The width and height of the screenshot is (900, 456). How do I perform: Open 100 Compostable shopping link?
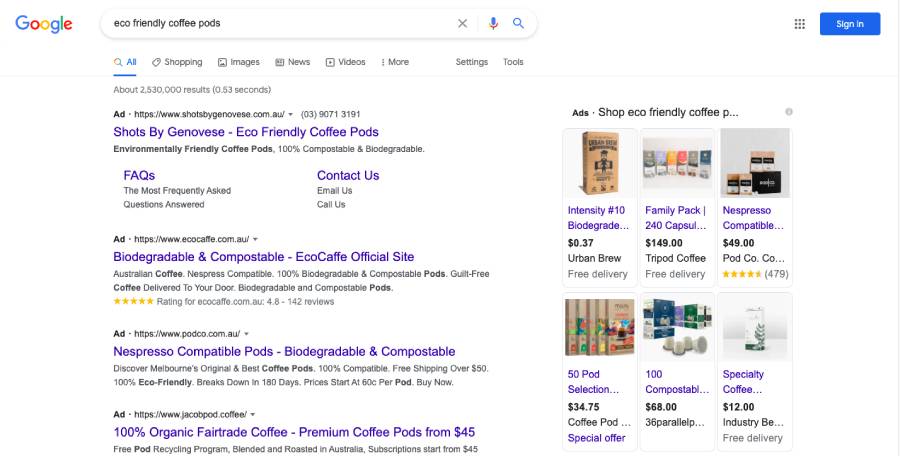click(677, 382)
